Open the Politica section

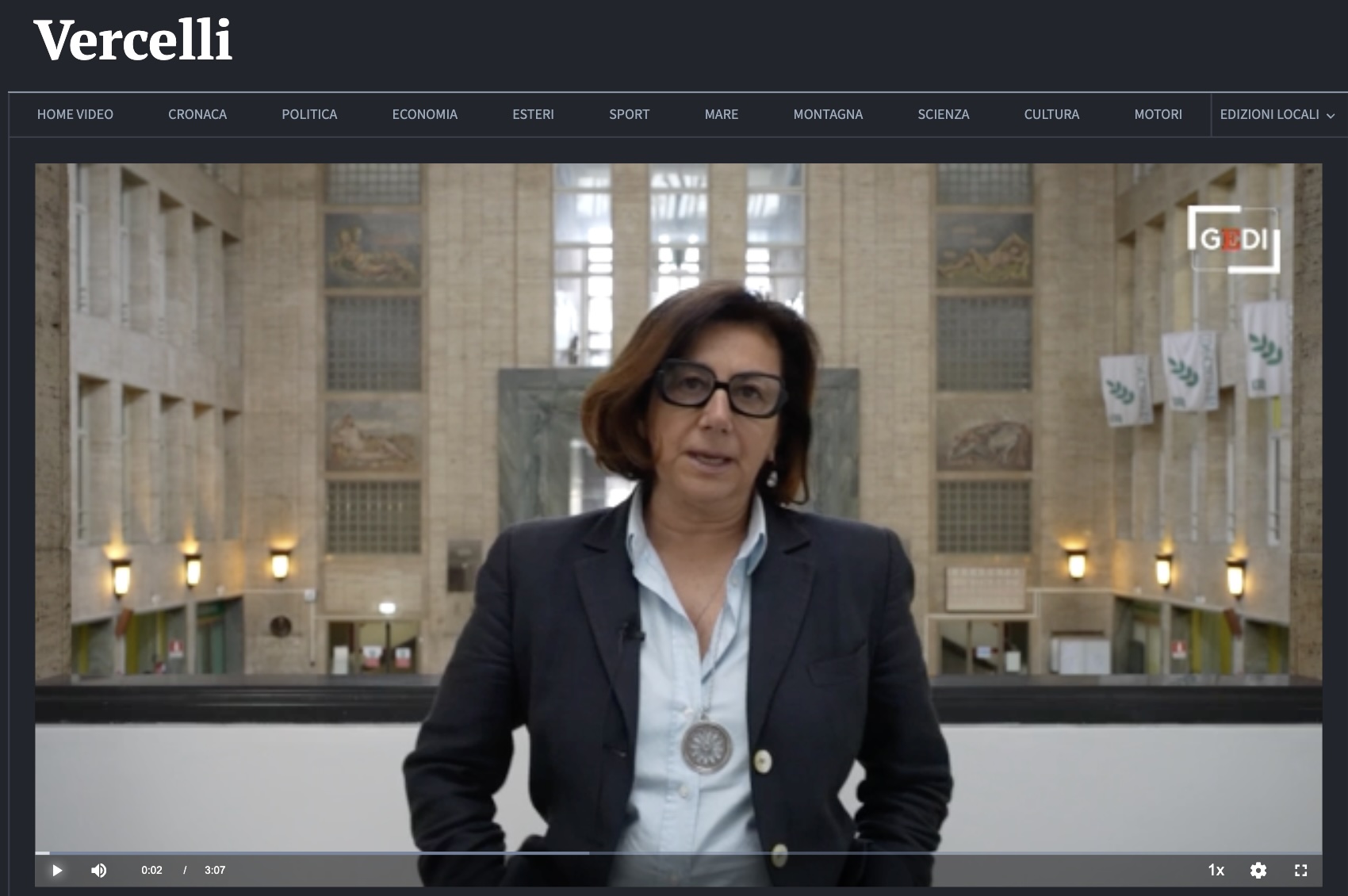[x=309, y=114]
